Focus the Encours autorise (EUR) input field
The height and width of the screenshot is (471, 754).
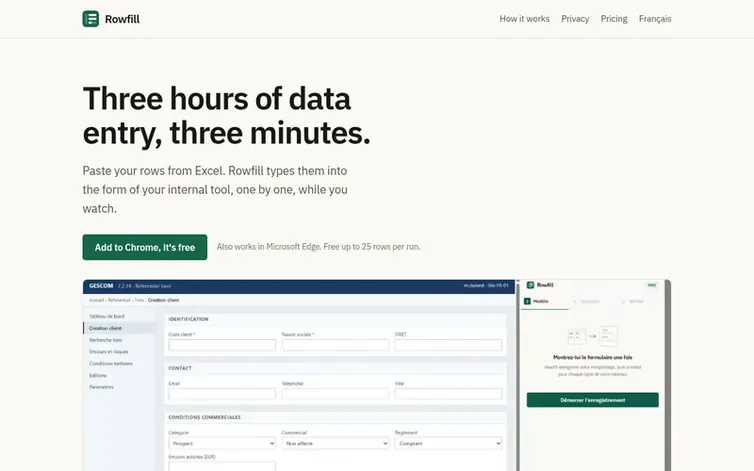[x=222, y=466]
